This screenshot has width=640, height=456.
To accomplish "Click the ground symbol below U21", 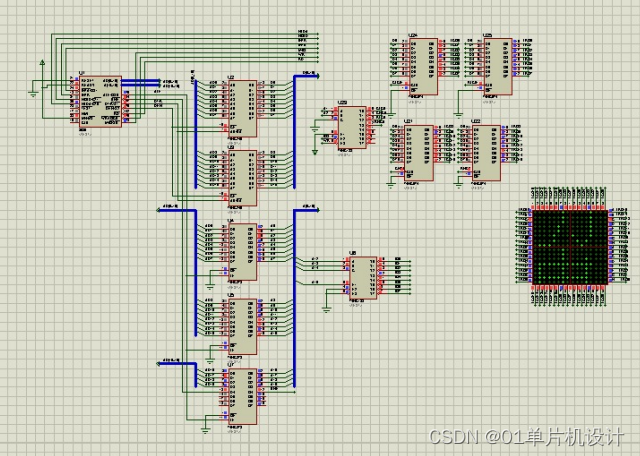I will [x=391, y=185].
